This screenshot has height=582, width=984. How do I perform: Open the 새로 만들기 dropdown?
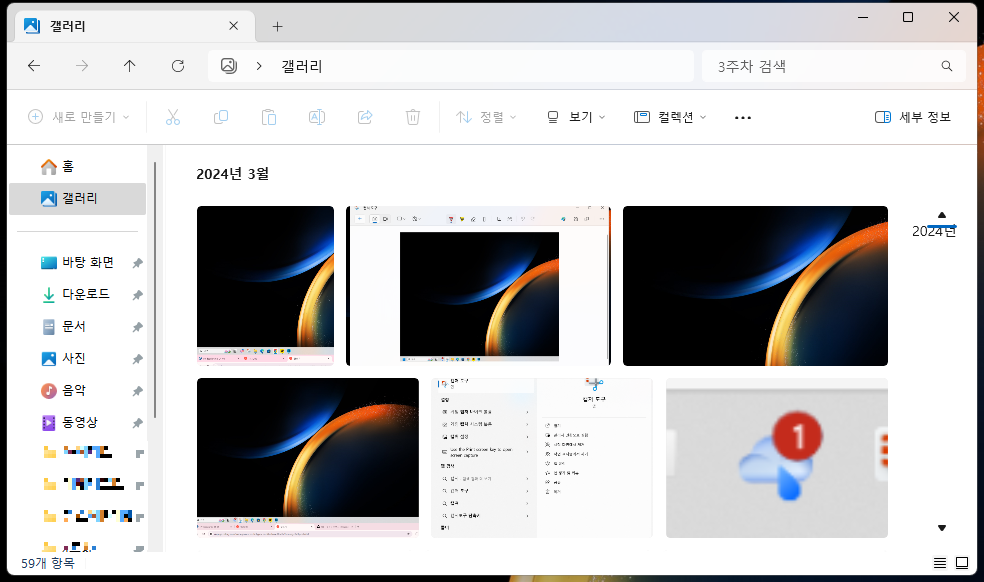[x=79, y=117]
